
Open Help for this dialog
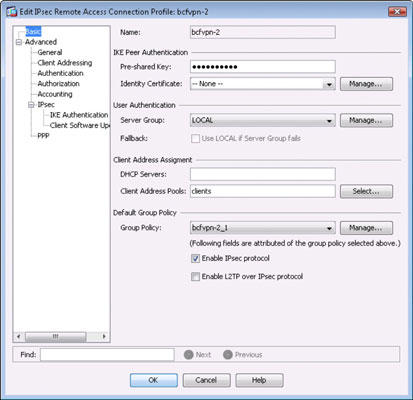coord(259,380)
